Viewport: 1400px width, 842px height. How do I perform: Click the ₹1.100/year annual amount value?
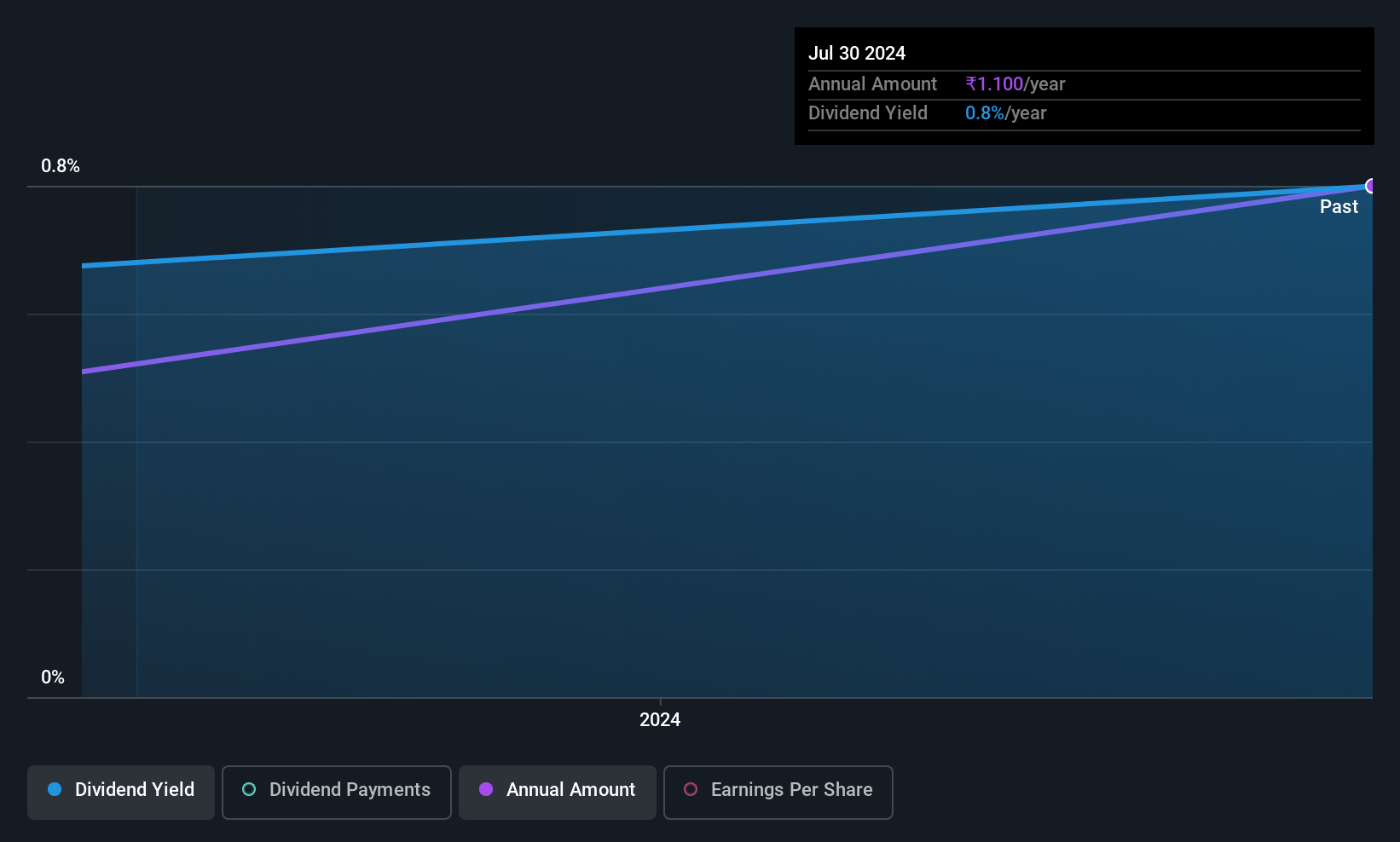point(1015,84)
